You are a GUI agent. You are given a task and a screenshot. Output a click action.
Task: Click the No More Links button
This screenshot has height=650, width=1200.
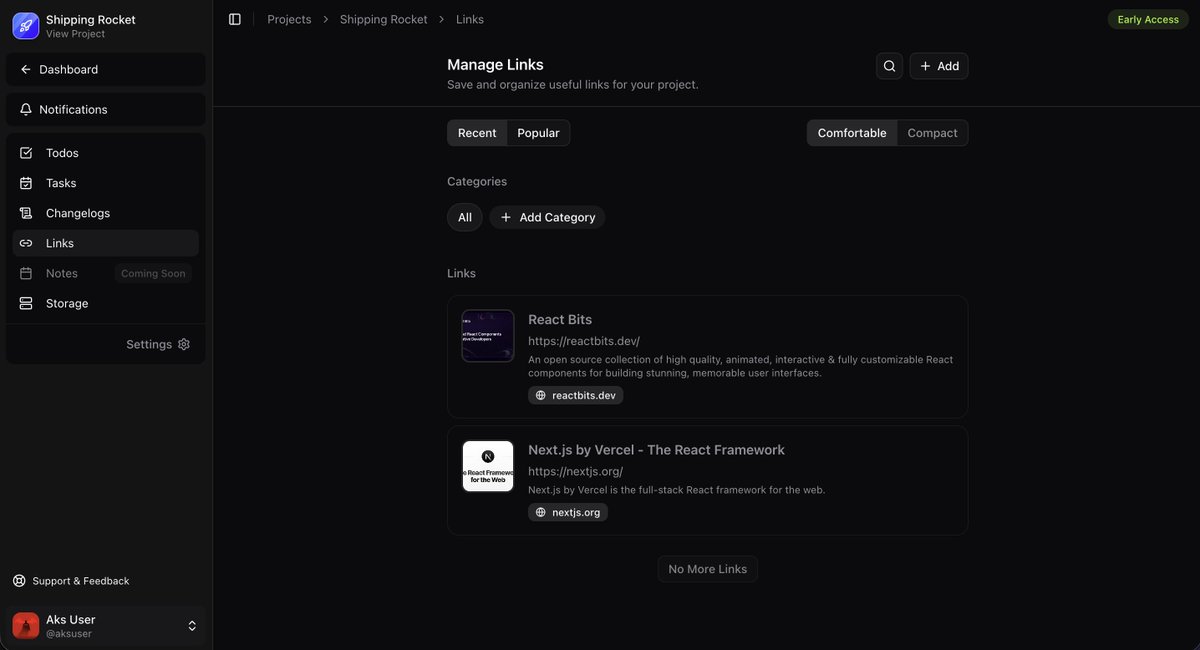[708, 569]
